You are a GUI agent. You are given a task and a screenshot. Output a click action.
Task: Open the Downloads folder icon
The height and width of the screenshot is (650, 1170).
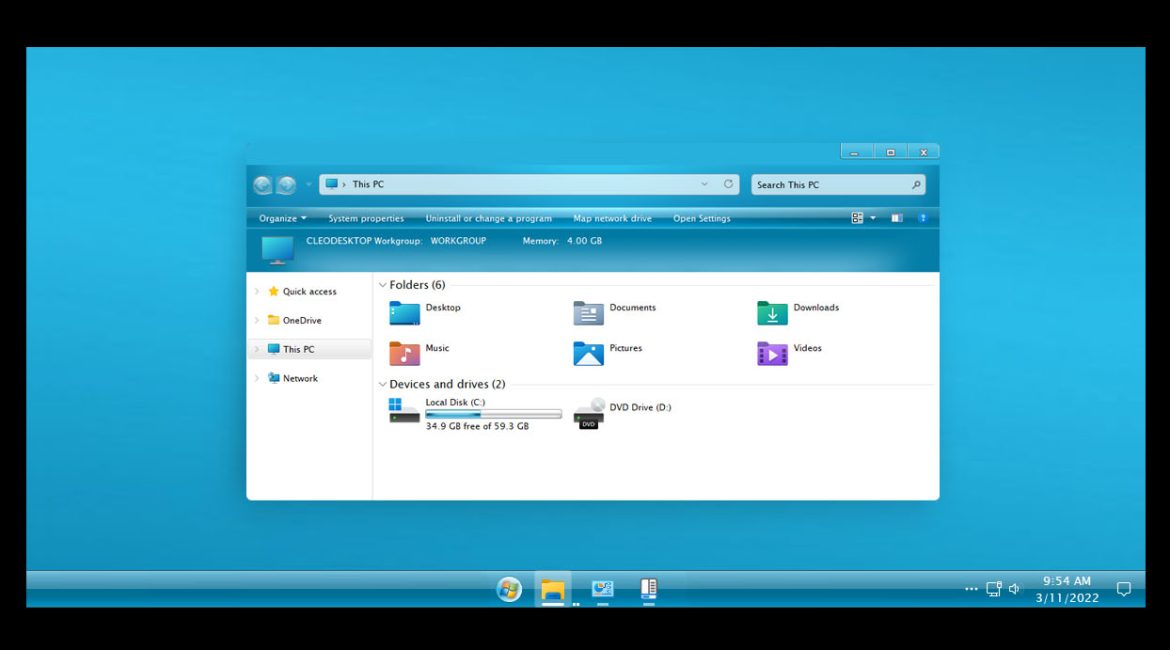[772, 313]
